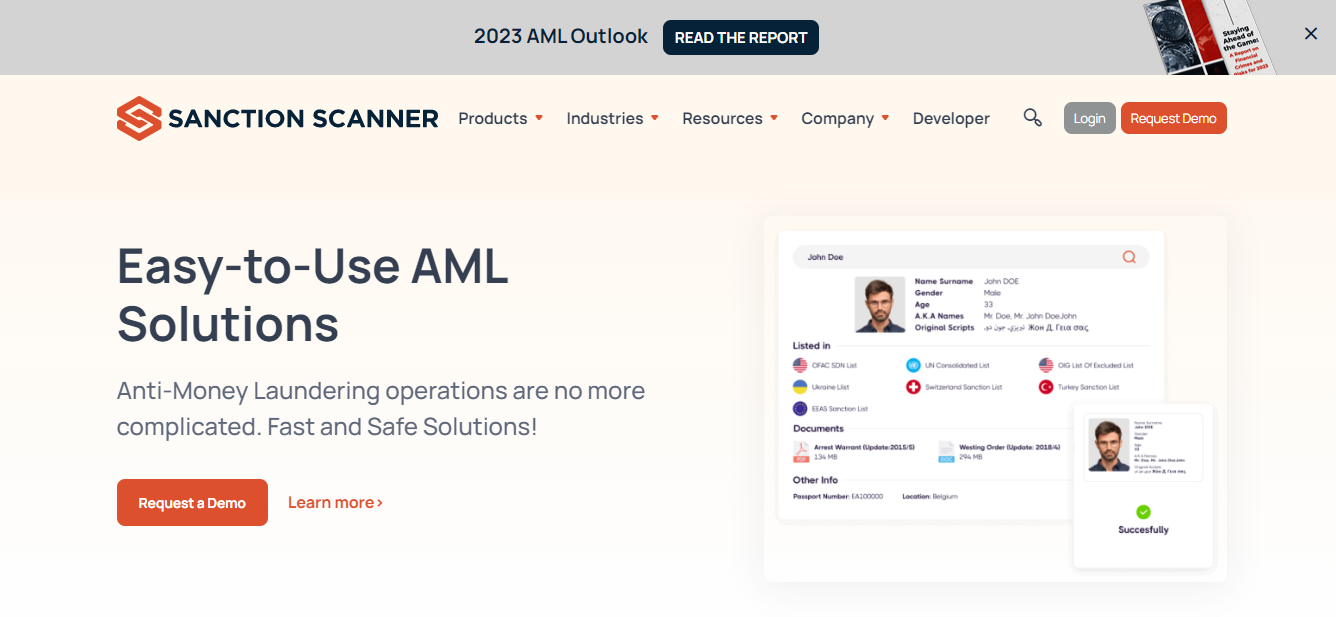This screenshot has width=1336, height=617.
Task: Click the Turkey Sanction List flag icon
Action: pos(1046,387)
